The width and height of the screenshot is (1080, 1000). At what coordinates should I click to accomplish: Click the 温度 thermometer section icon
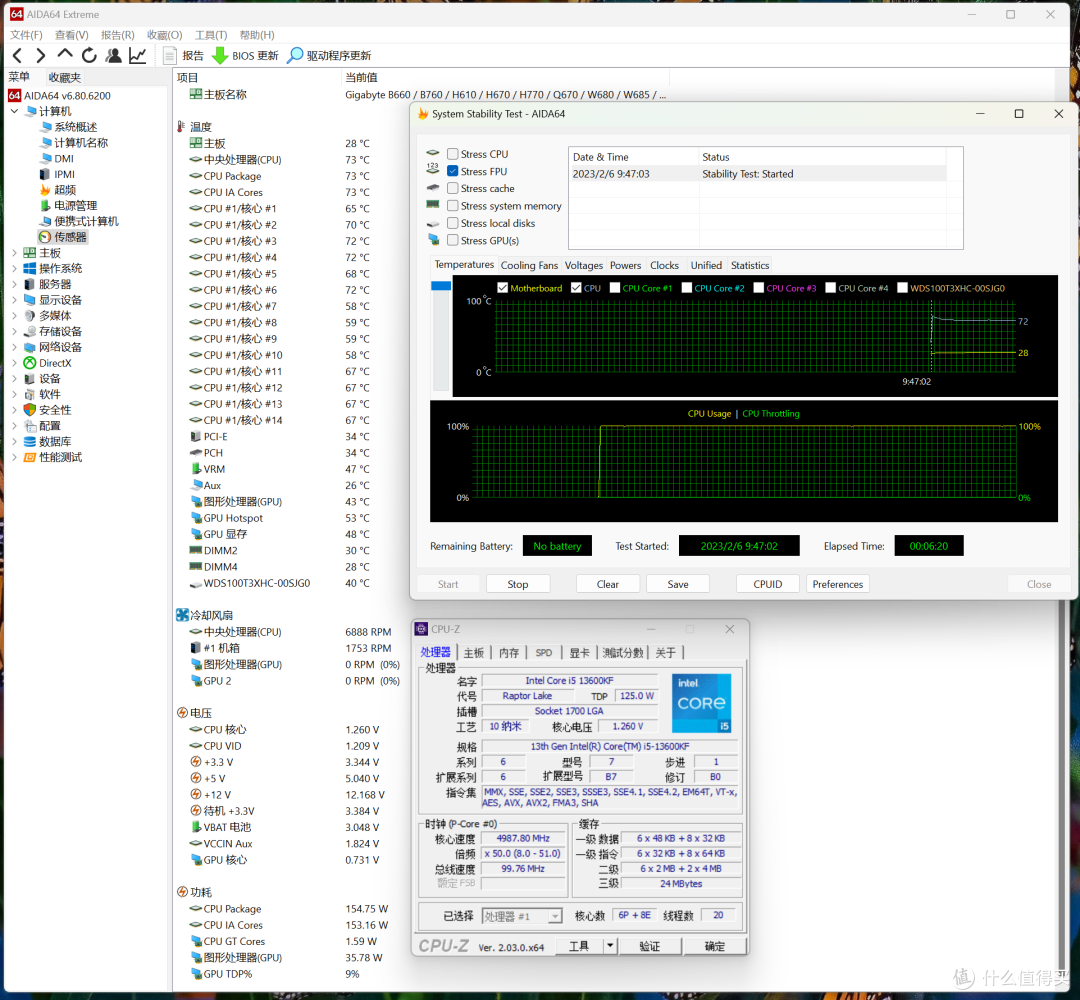181,127
